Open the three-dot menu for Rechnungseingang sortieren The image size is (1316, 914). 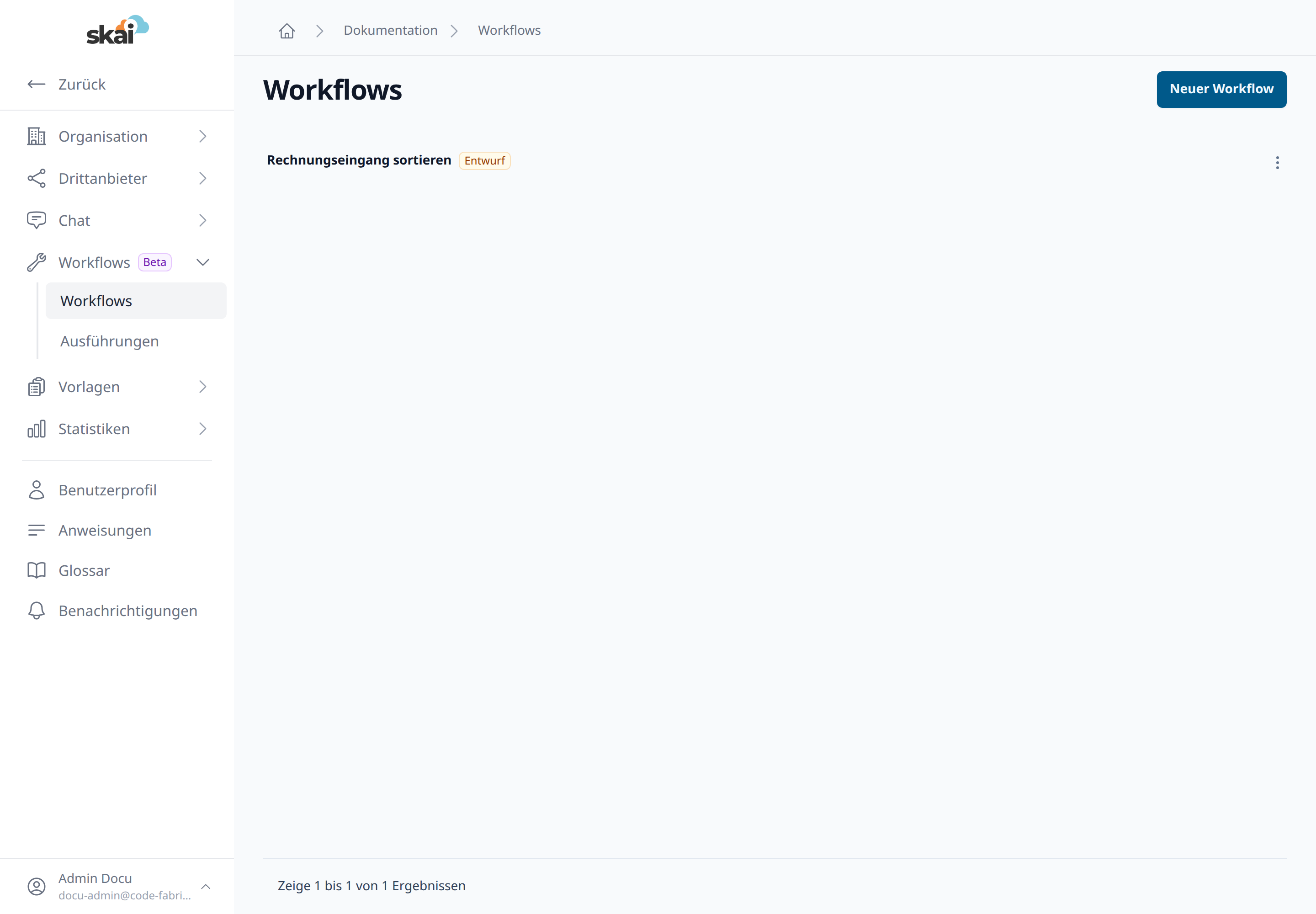pyautogui.click(x=1277, y=163)
